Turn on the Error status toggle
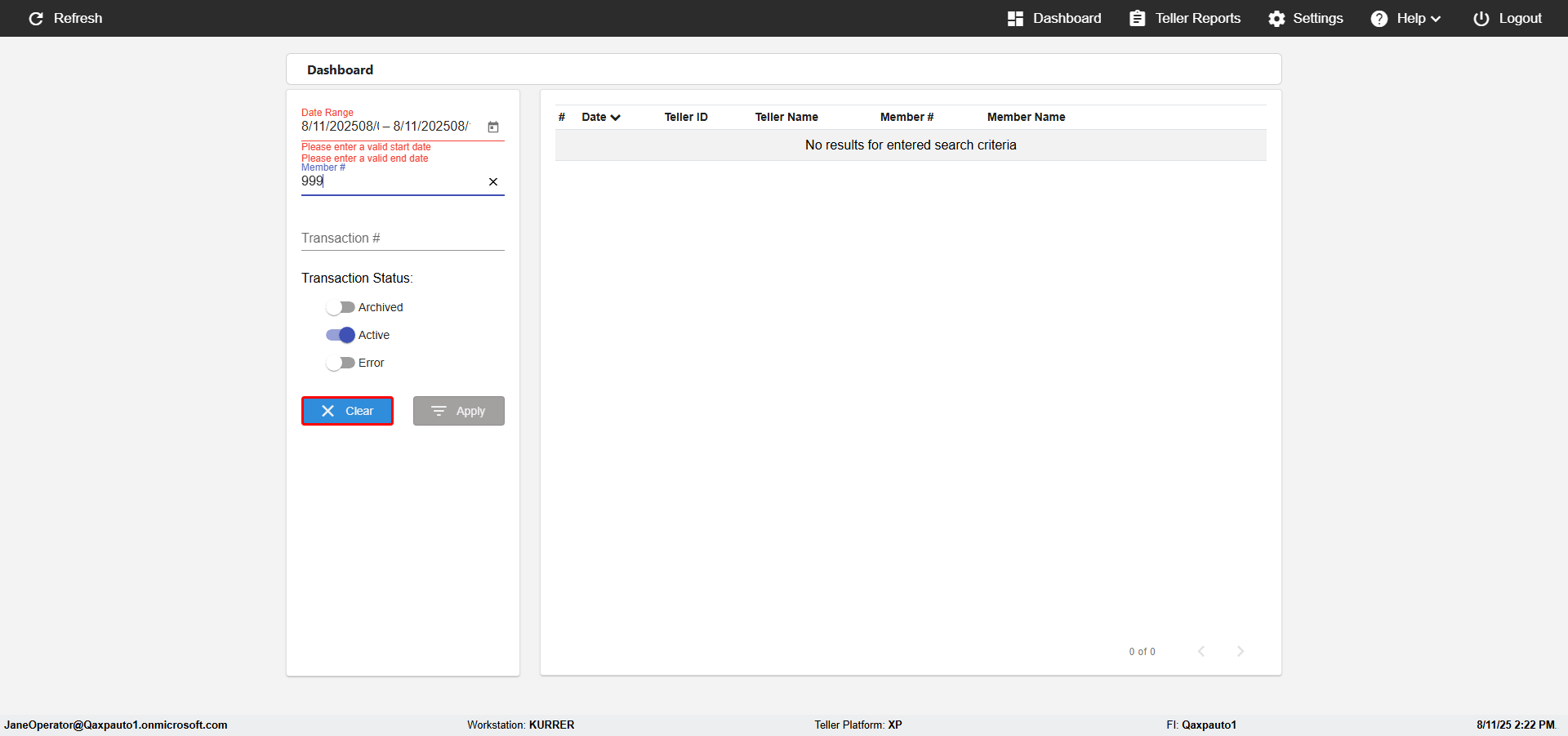Screen dimensions: 1568x736 340,363
